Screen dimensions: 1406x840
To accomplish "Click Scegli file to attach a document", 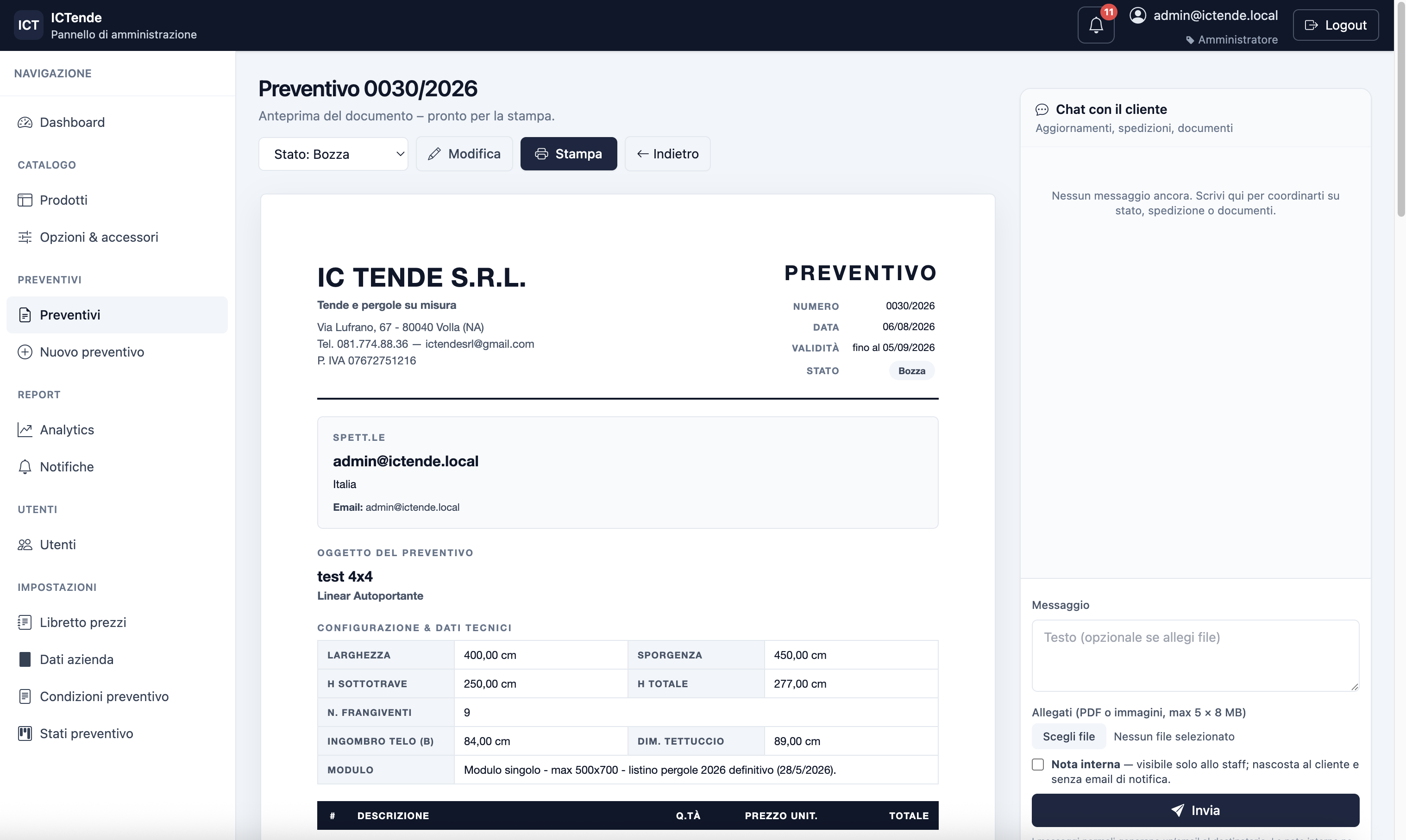I will [x=1068, y=736].
